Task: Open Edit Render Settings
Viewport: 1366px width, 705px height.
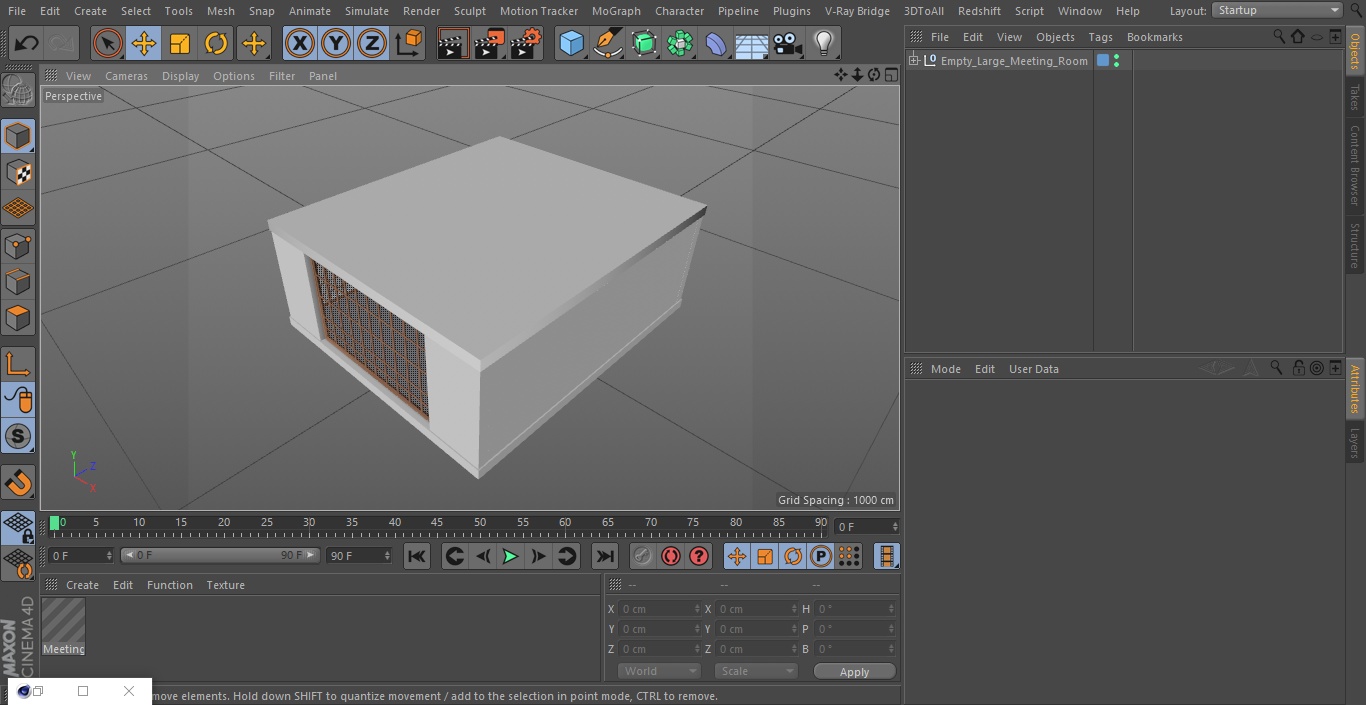Action: [526, 44]
